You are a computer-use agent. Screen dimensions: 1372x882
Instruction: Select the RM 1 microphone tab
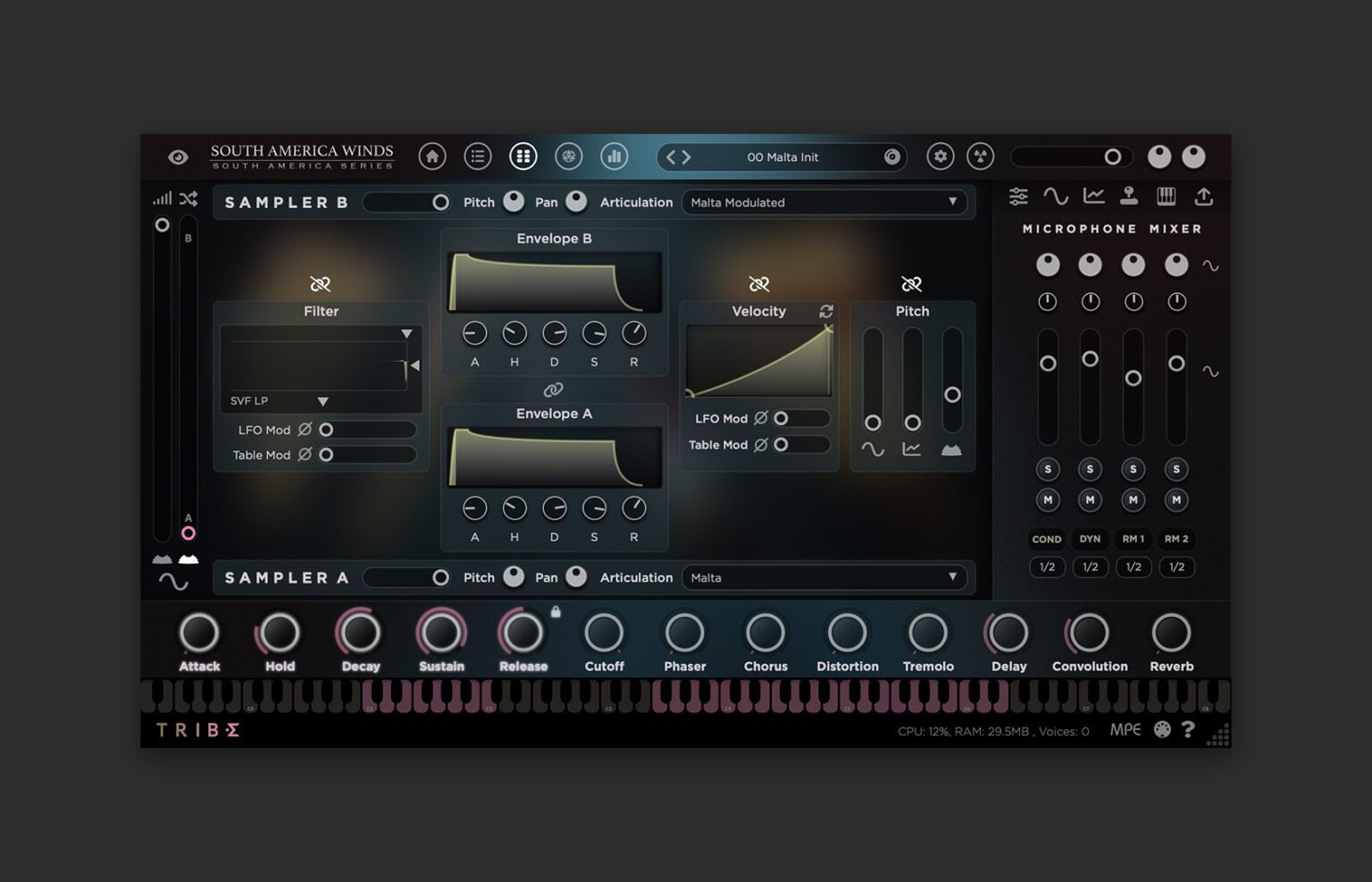[1133, 539]
